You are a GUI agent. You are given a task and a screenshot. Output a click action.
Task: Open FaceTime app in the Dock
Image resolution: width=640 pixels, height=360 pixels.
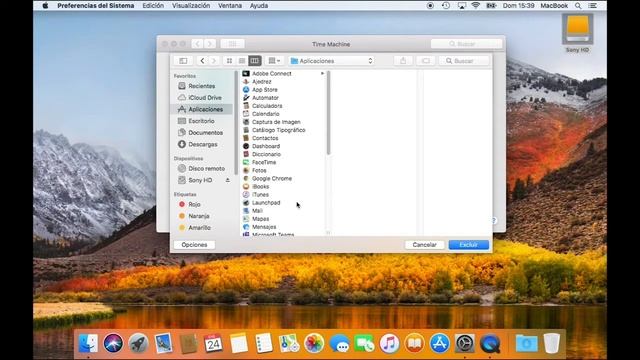point(364,343)
